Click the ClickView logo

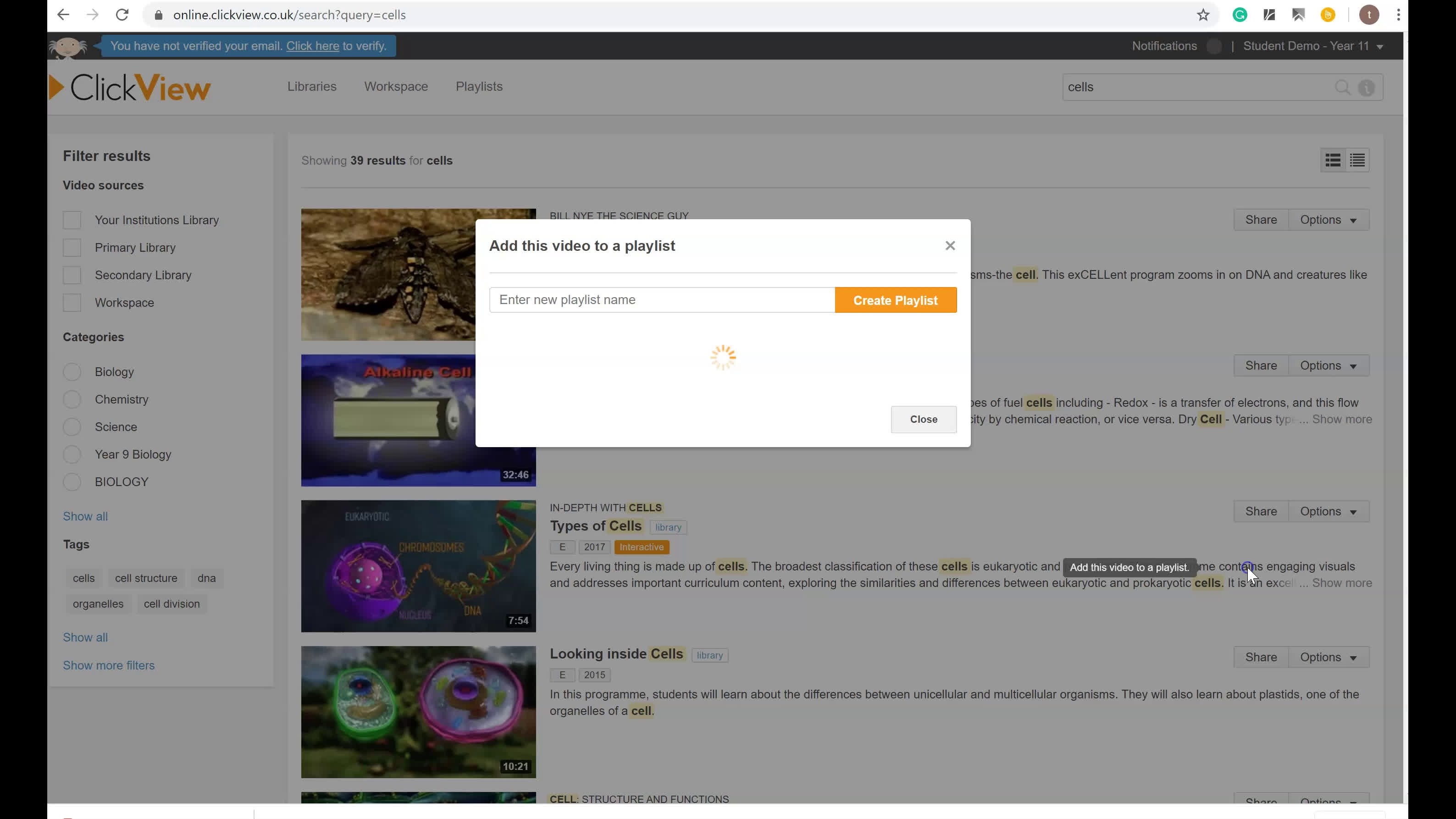click(x=129, y=87)
